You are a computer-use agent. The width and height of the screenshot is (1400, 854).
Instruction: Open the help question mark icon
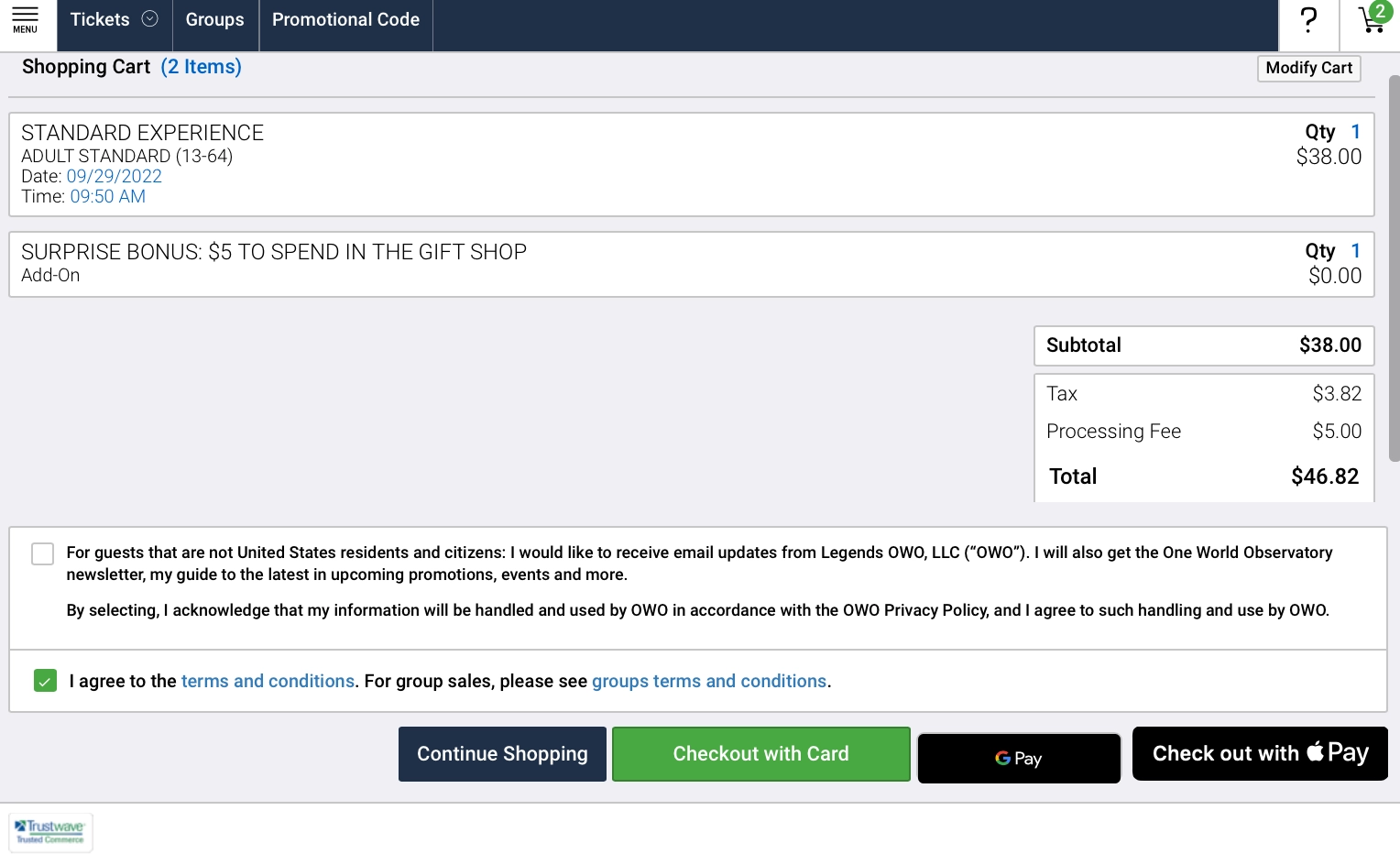1309,20
